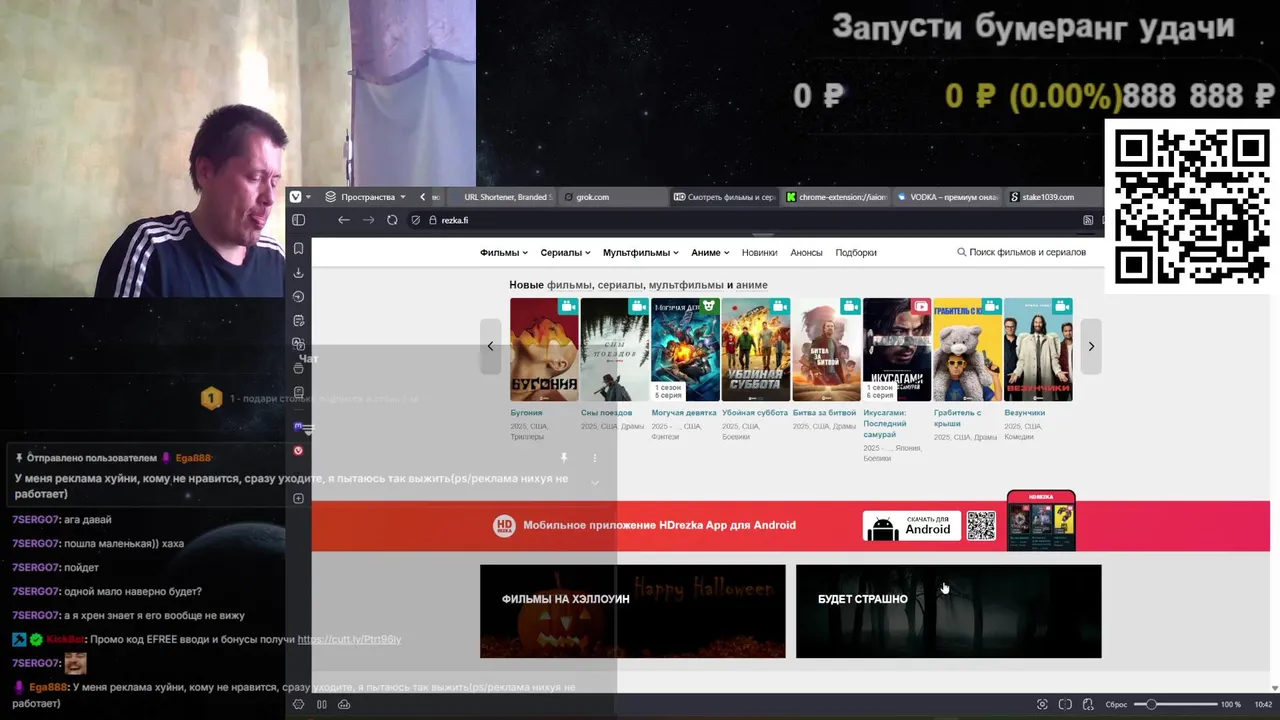Image resolution: width=1280 pixels, height=720 pixels.
Task: Switch to chrome-extension tab
Action: (836, 197)
